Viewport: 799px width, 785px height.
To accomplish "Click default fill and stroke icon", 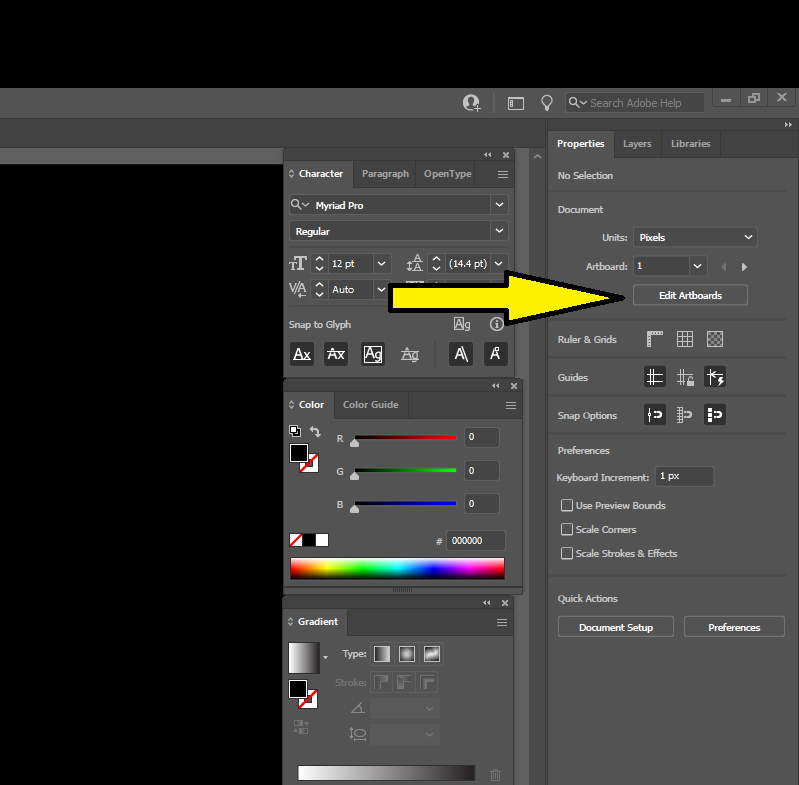I will point(295,431).
